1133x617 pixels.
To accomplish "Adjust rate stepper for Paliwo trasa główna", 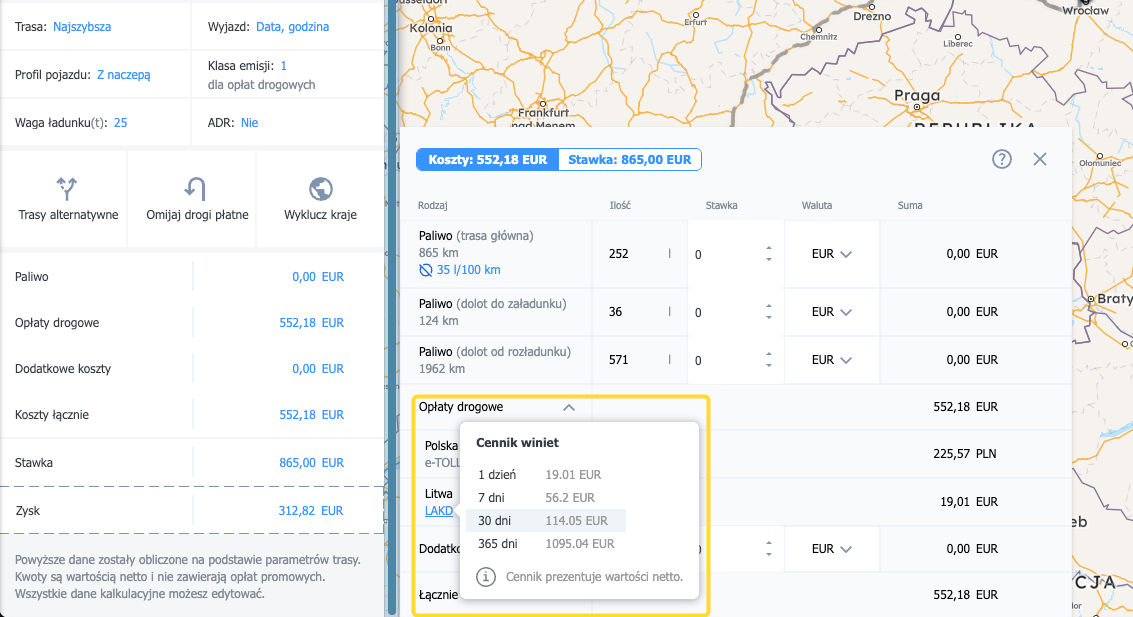I will pos(769,254).
